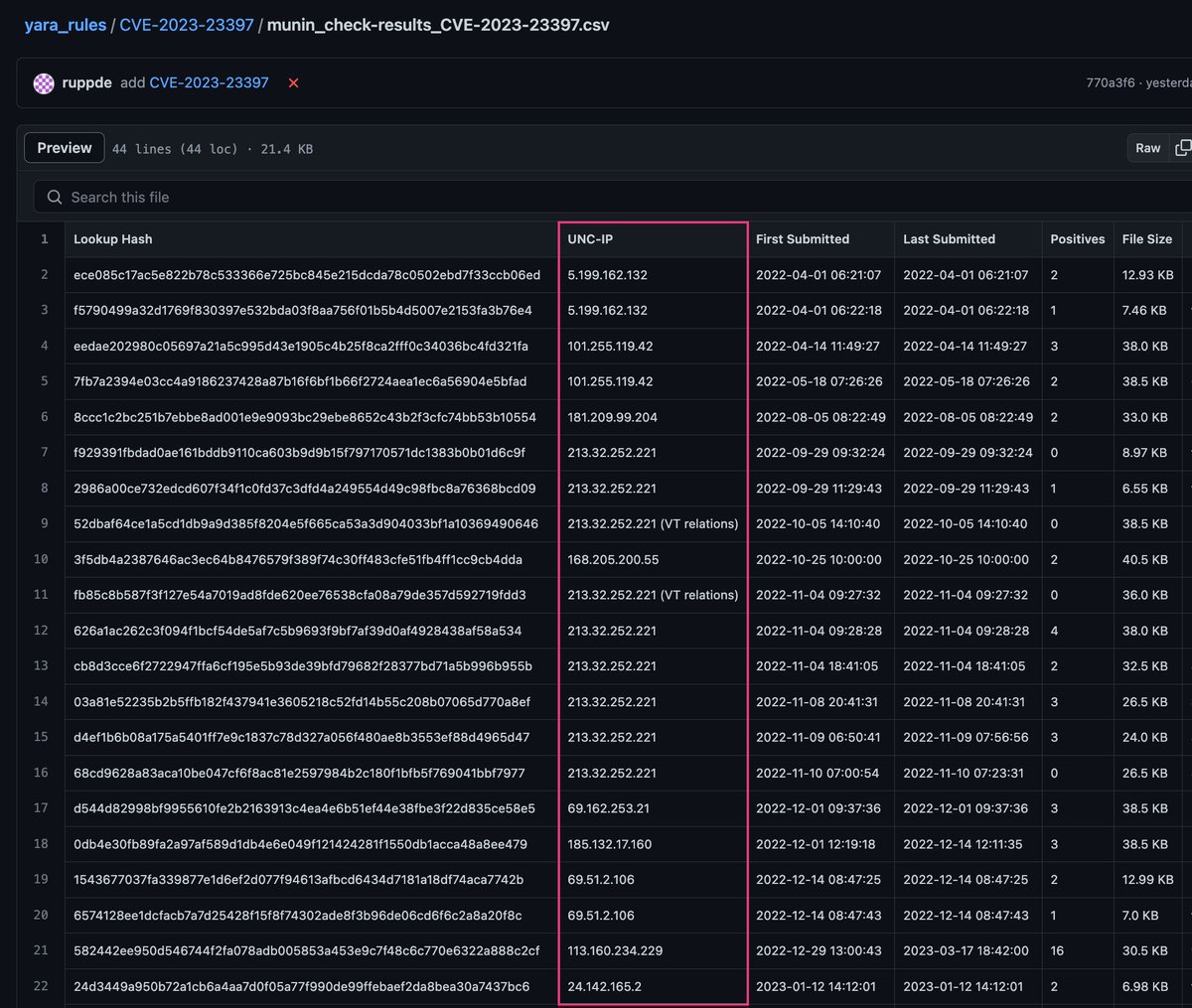This screenshot has width=1192, height=1008.
Task: Click the Positives column header
Action: click(x=1078, y=239)
